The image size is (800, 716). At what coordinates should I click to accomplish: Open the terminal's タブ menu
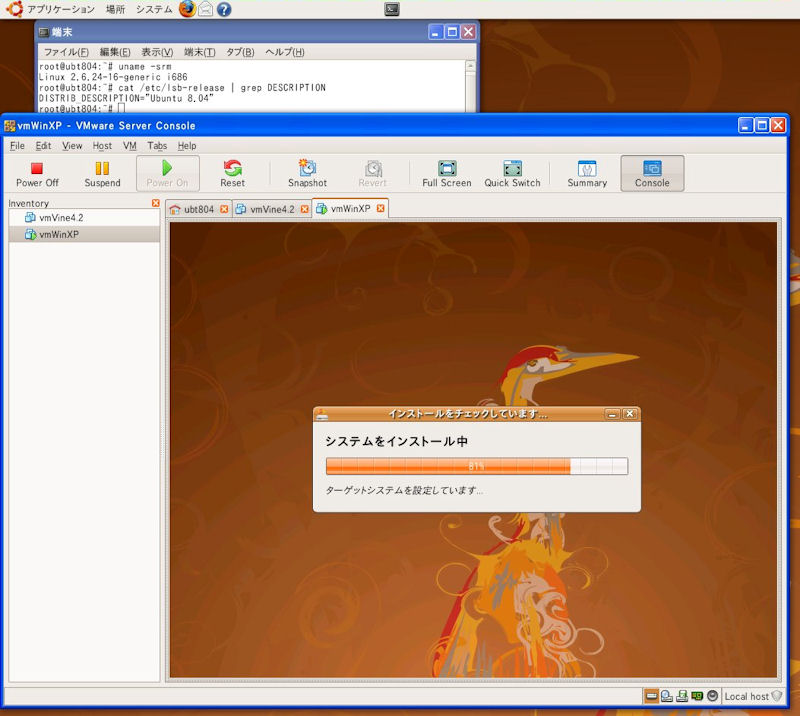tap(240, 52)
